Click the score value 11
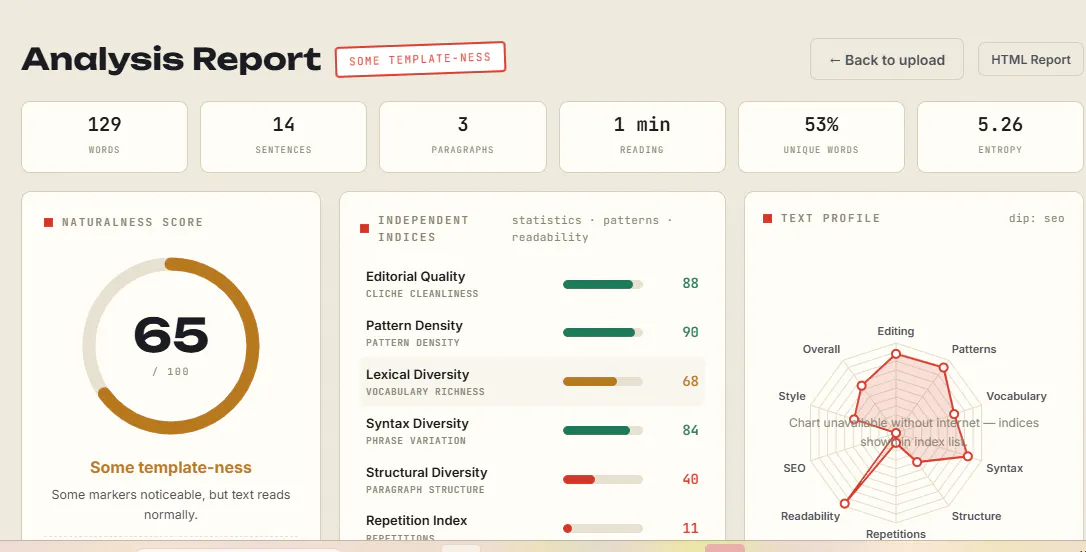Viewport: 1086px width, 552px height. (690, 528)
